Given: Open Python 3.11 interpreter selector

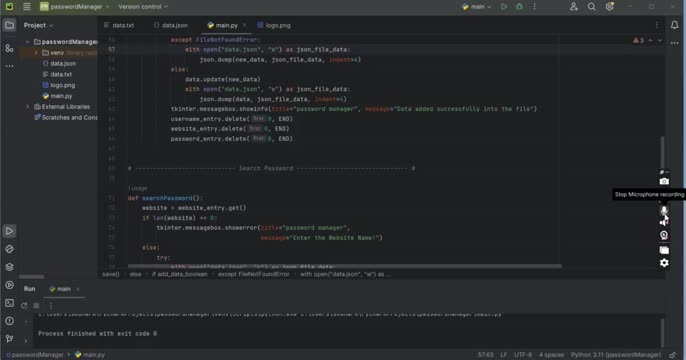Looking at the screenshot, I should point(616,355).
